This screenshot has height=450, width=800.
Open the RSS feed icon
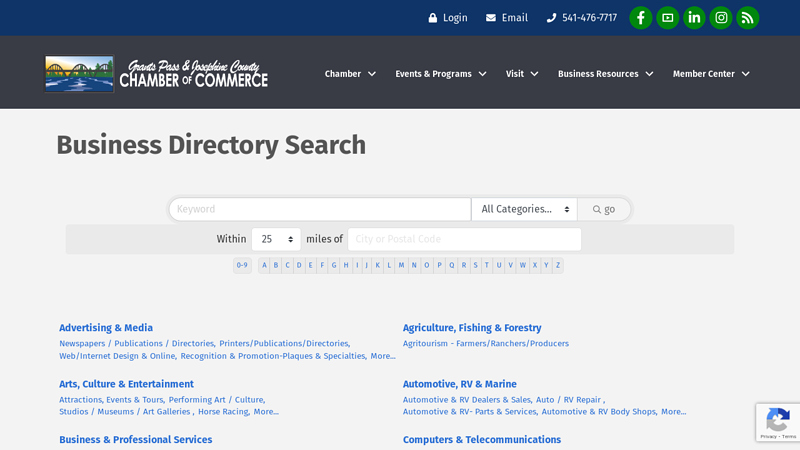[747, 18]
